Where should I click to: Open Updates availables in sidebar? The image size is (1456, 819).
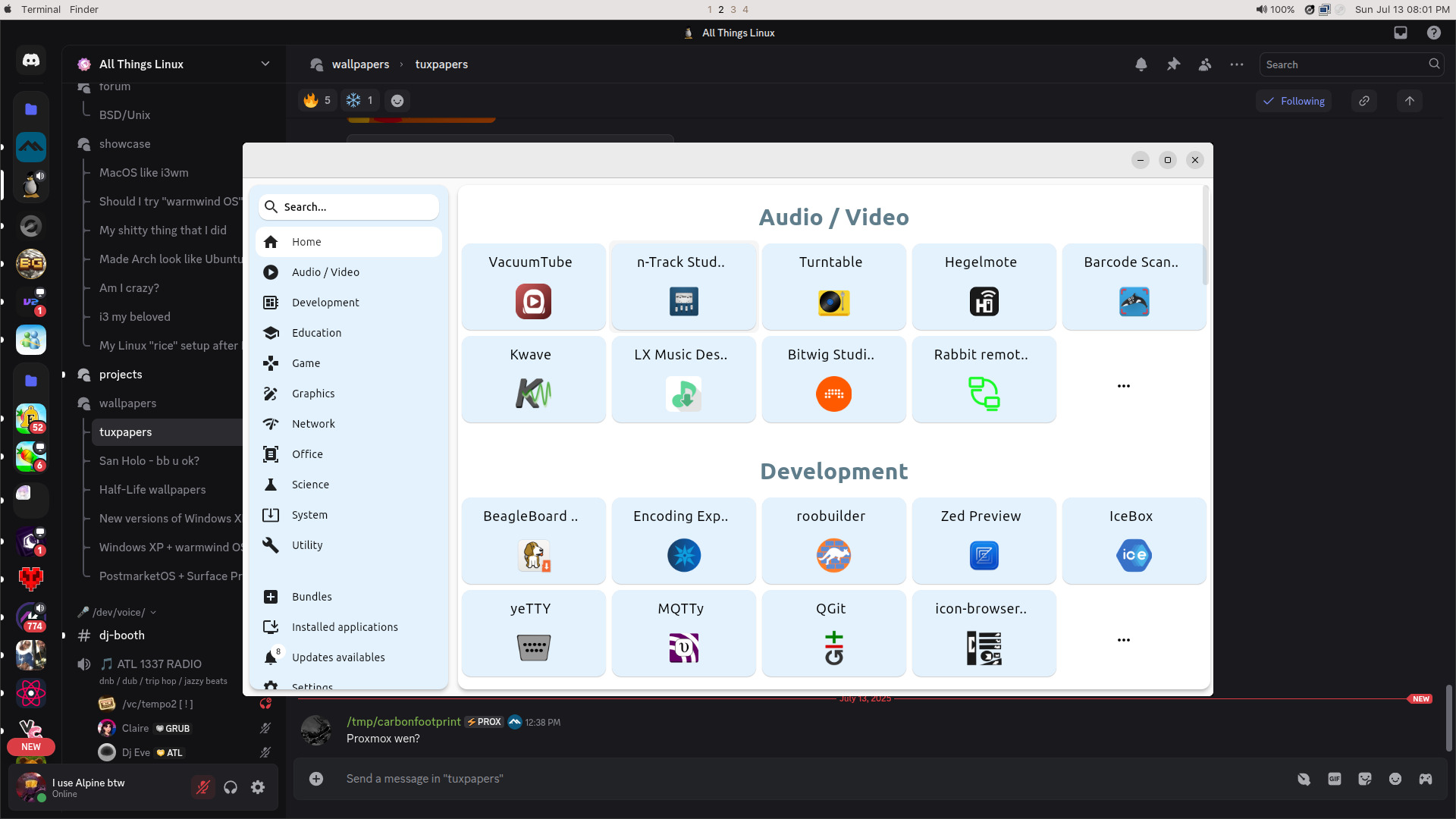(338, 657)
